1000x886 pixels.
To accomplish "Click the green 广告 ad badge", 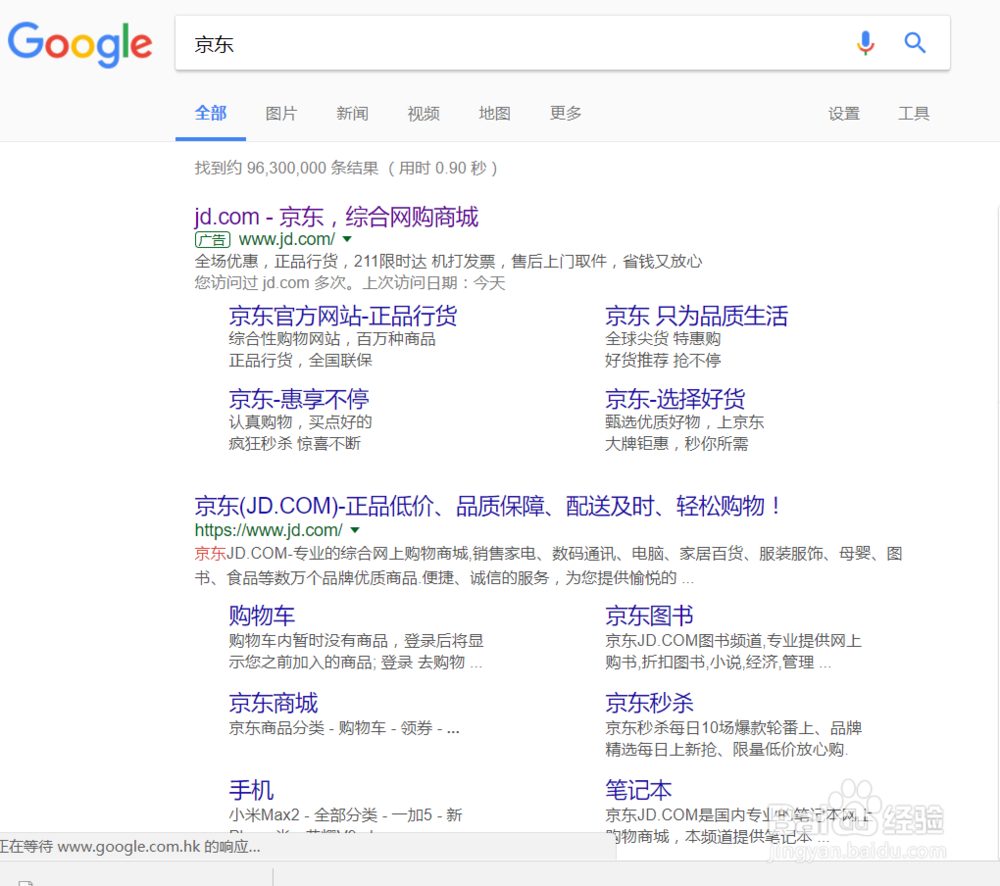I will tap(212, 240).
